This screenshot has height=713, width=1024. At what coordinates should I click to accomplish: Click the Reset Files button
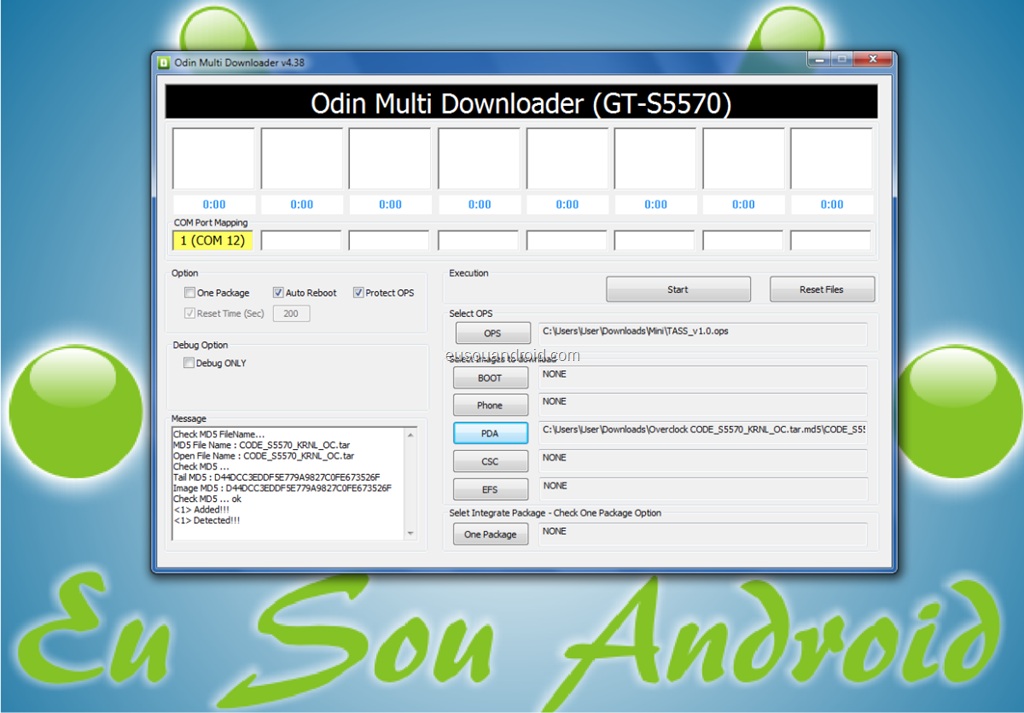coord(822,289)
